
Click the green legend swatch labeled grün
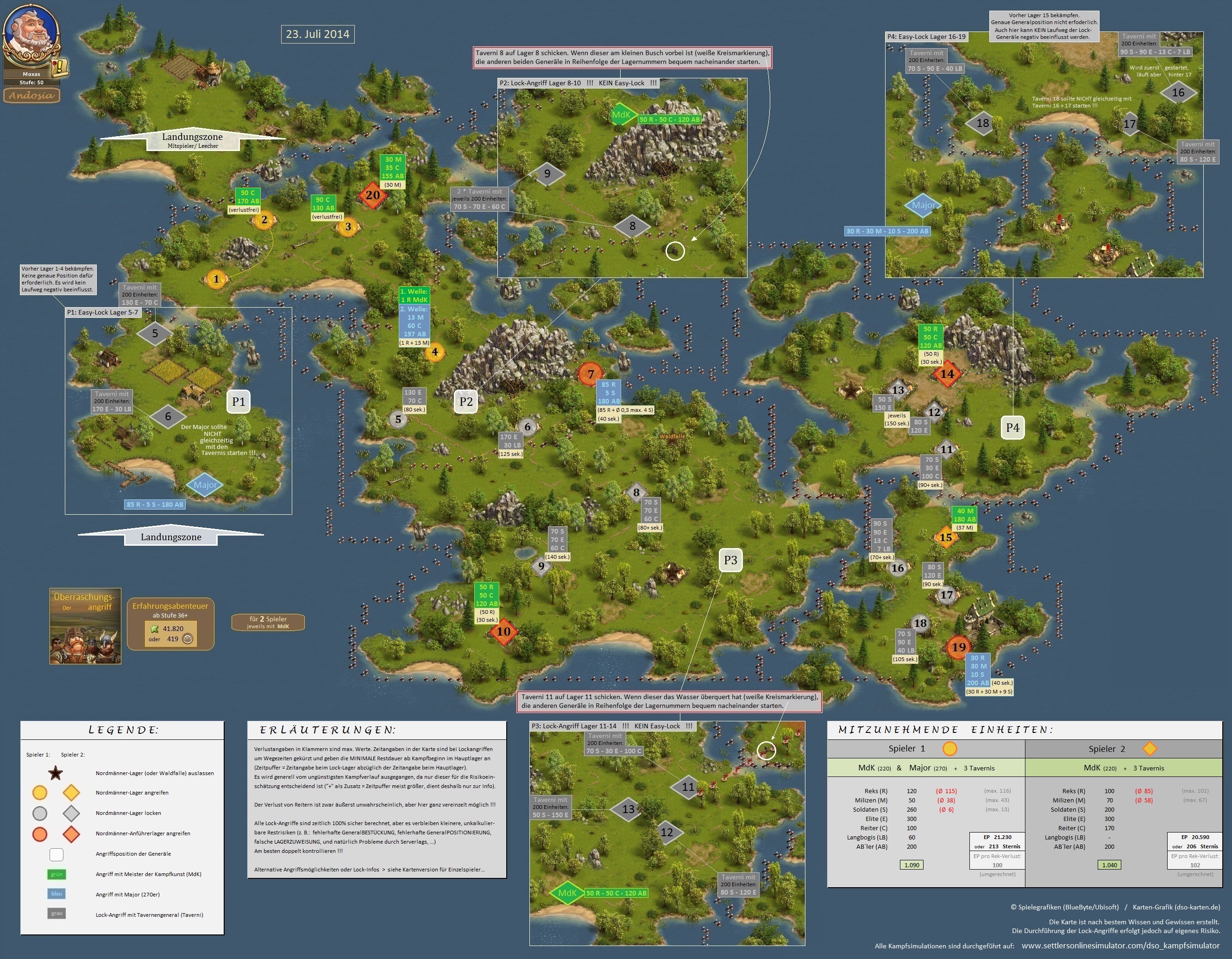(57, 874)
